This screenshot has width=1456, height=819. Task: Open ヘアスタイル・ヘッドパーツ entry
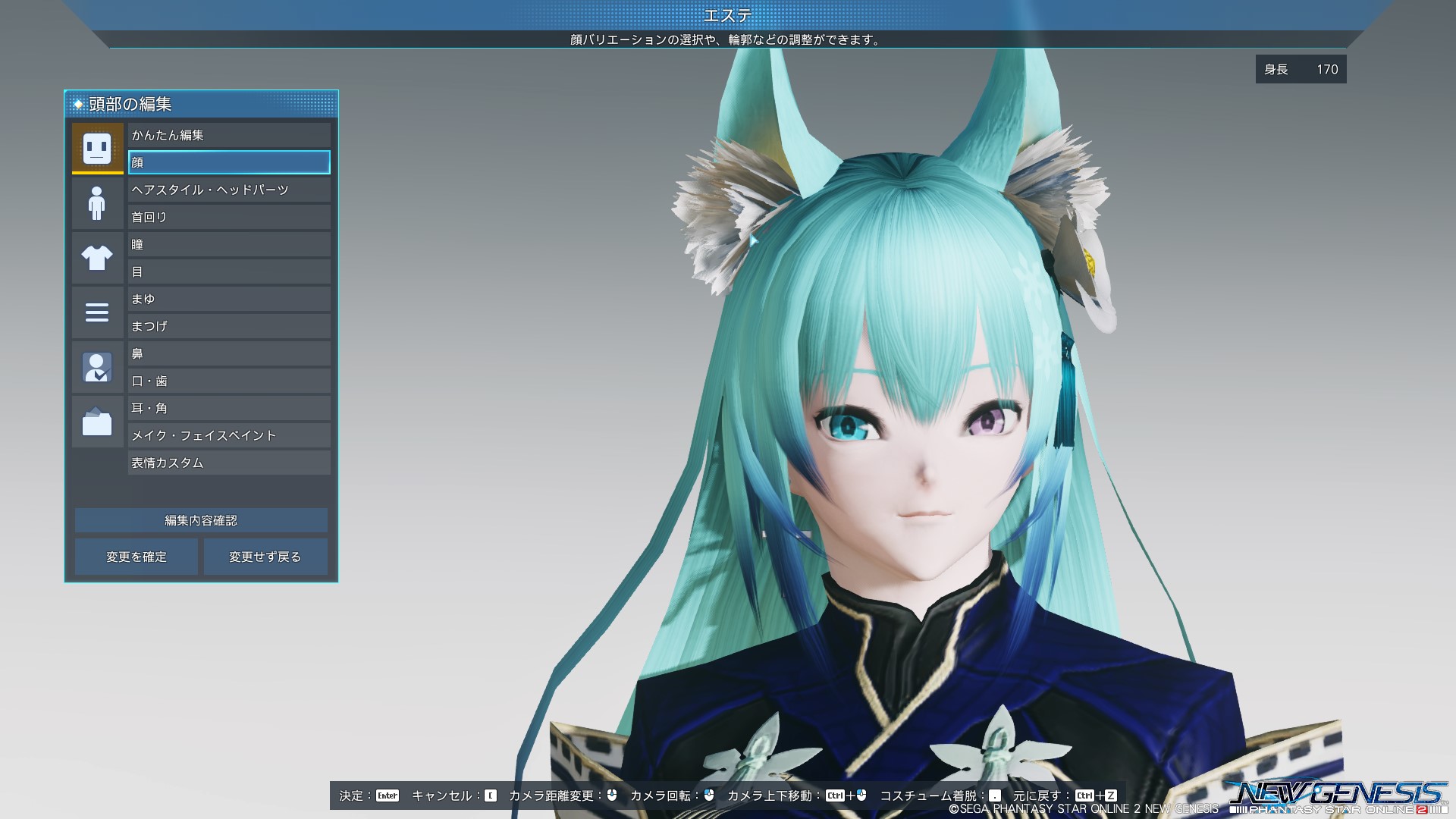point(229,190)
